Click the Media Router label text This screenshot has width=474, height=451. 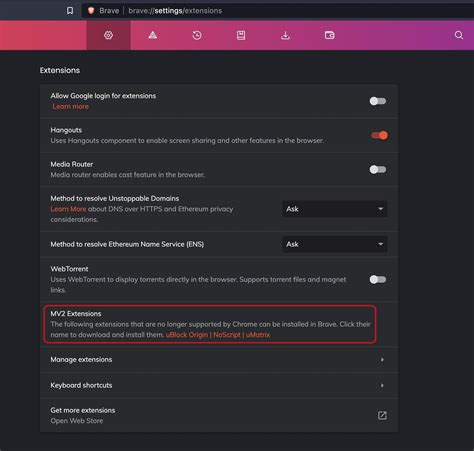(72, 164)
